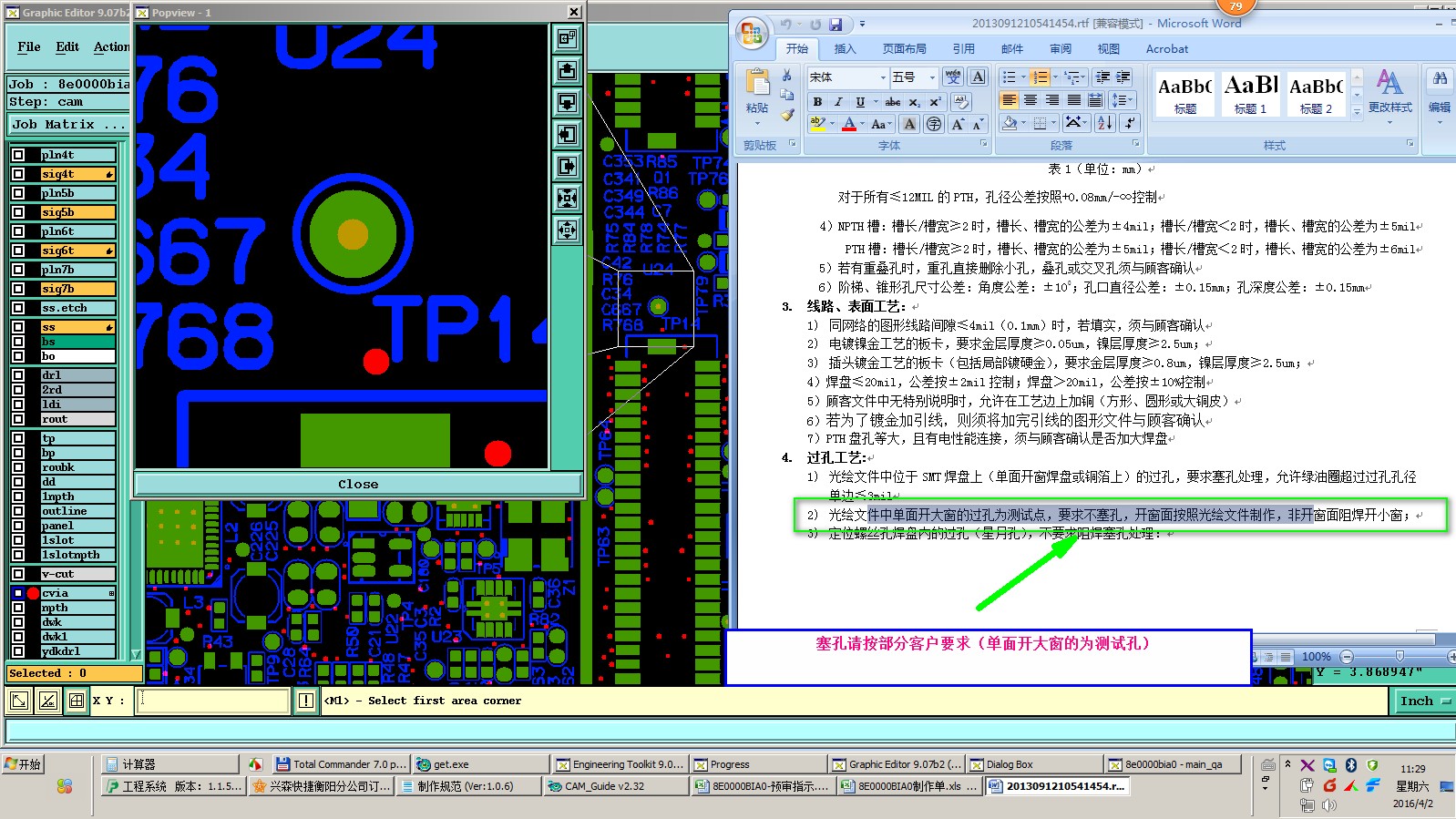Click the save icon in Word quick access
1456x819 pixels.
point(836,25)
